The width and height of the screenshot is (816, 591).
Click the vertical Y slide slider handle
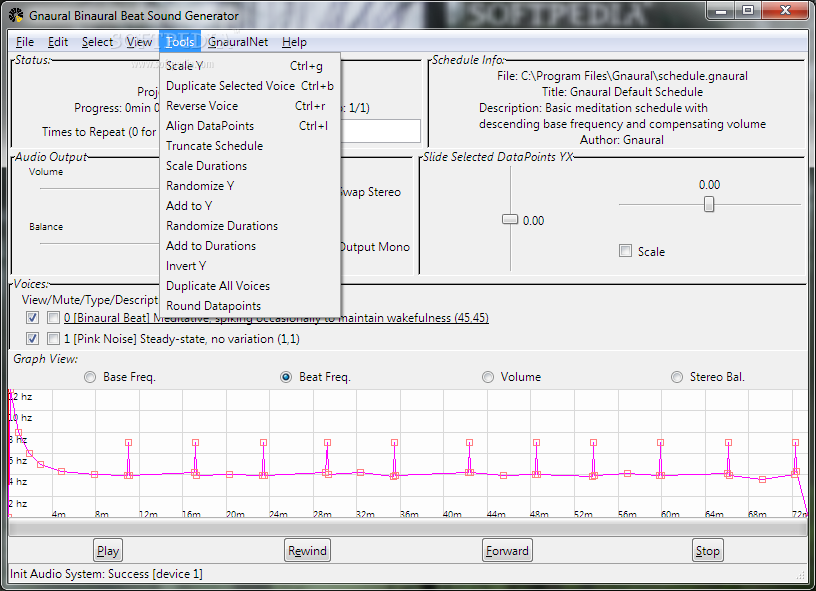[x=510, y=219]
